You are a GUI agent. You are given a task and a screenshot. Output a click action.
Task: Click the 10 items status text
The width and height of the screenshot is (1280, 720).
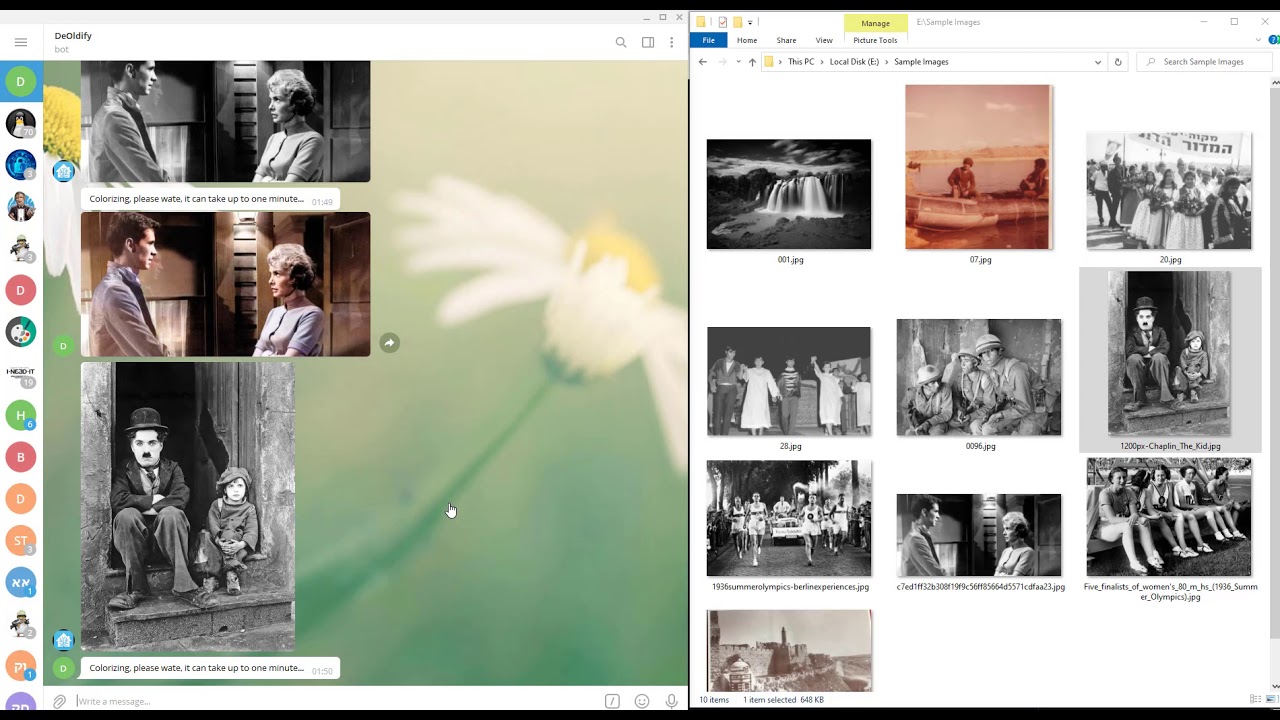coord(714,700)
